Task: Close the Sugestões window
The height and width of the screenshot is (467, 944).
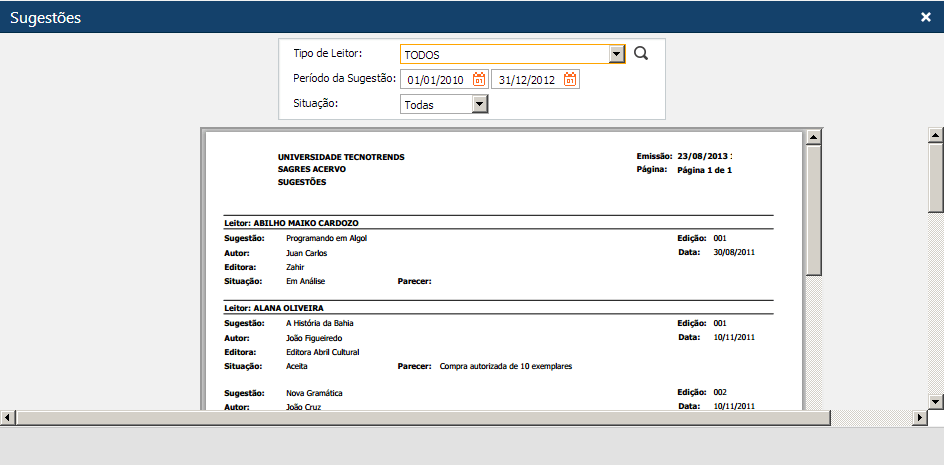Action: point(926,17)
